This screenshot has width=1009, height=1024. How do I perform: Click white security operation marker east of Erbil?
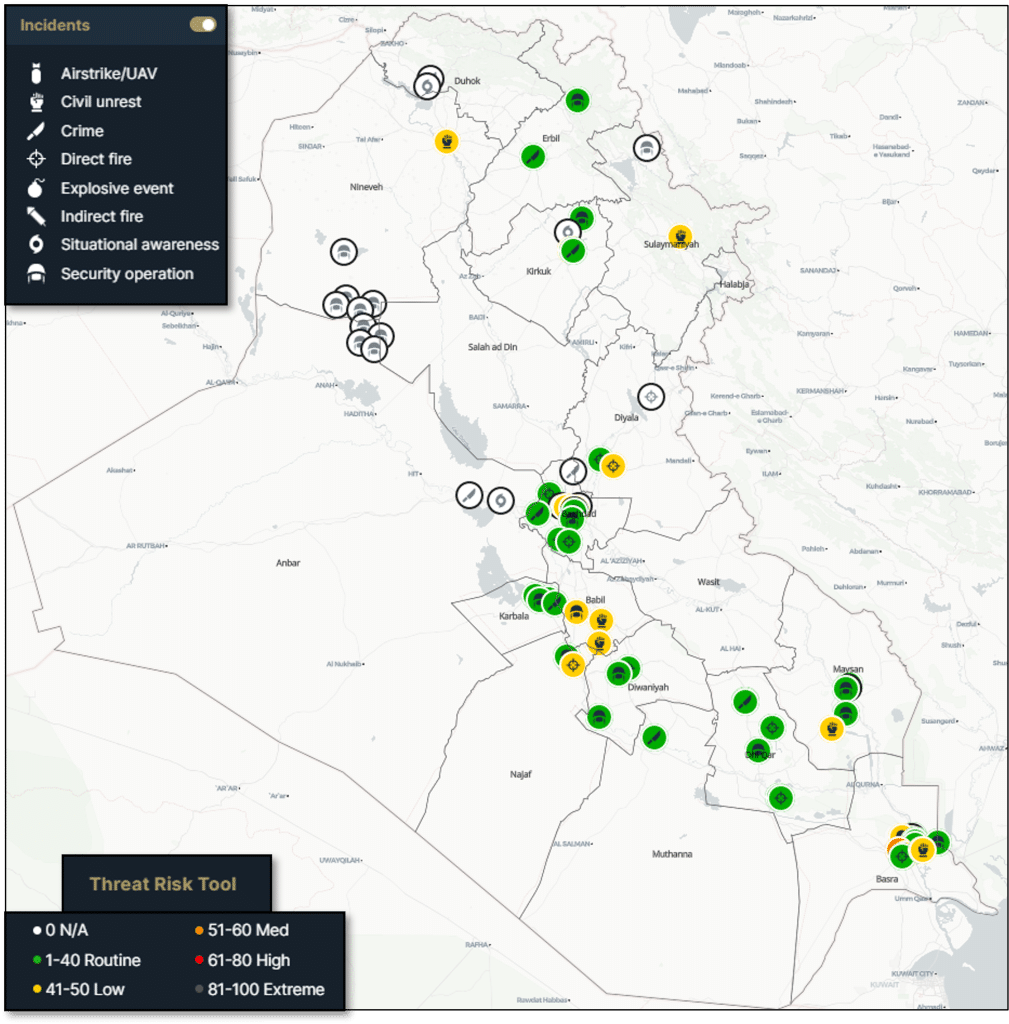coord(647,149)
